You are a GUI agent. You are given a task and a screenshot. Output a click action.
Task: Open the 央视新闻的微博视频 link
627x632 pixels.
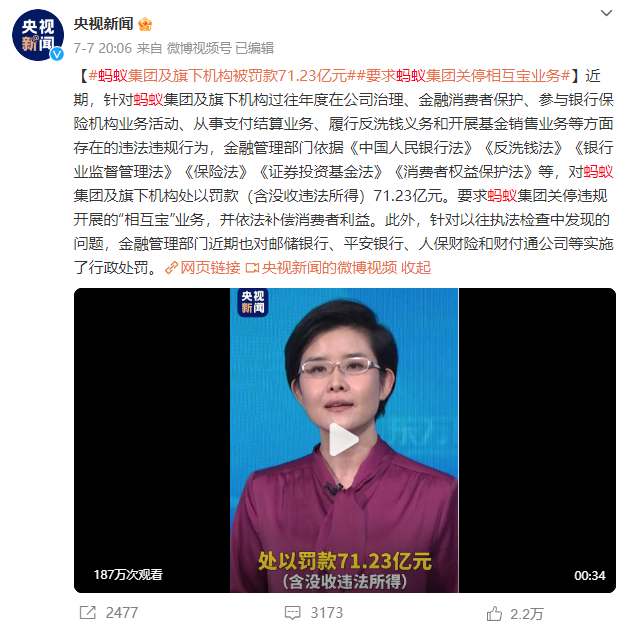[329, 268]
